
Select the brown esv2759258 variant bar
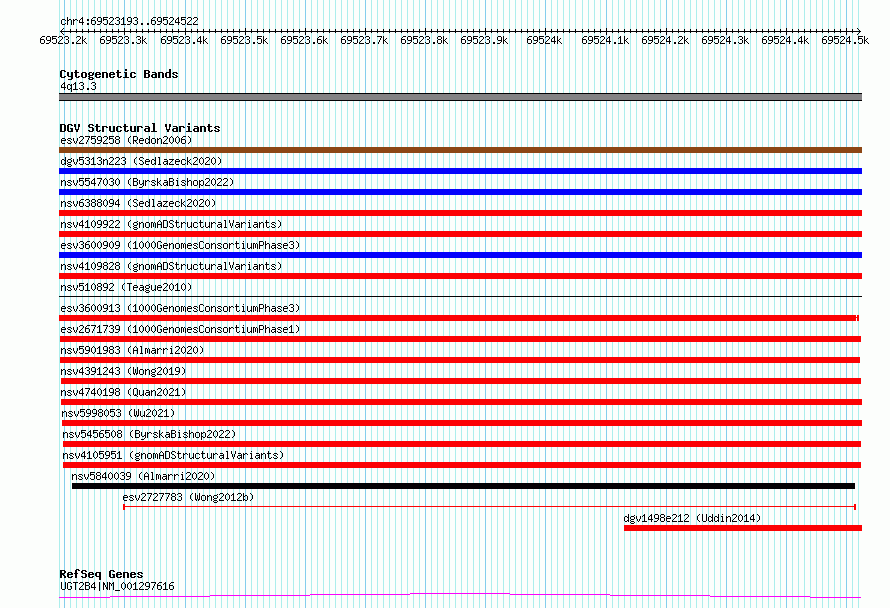pos(460,150)
